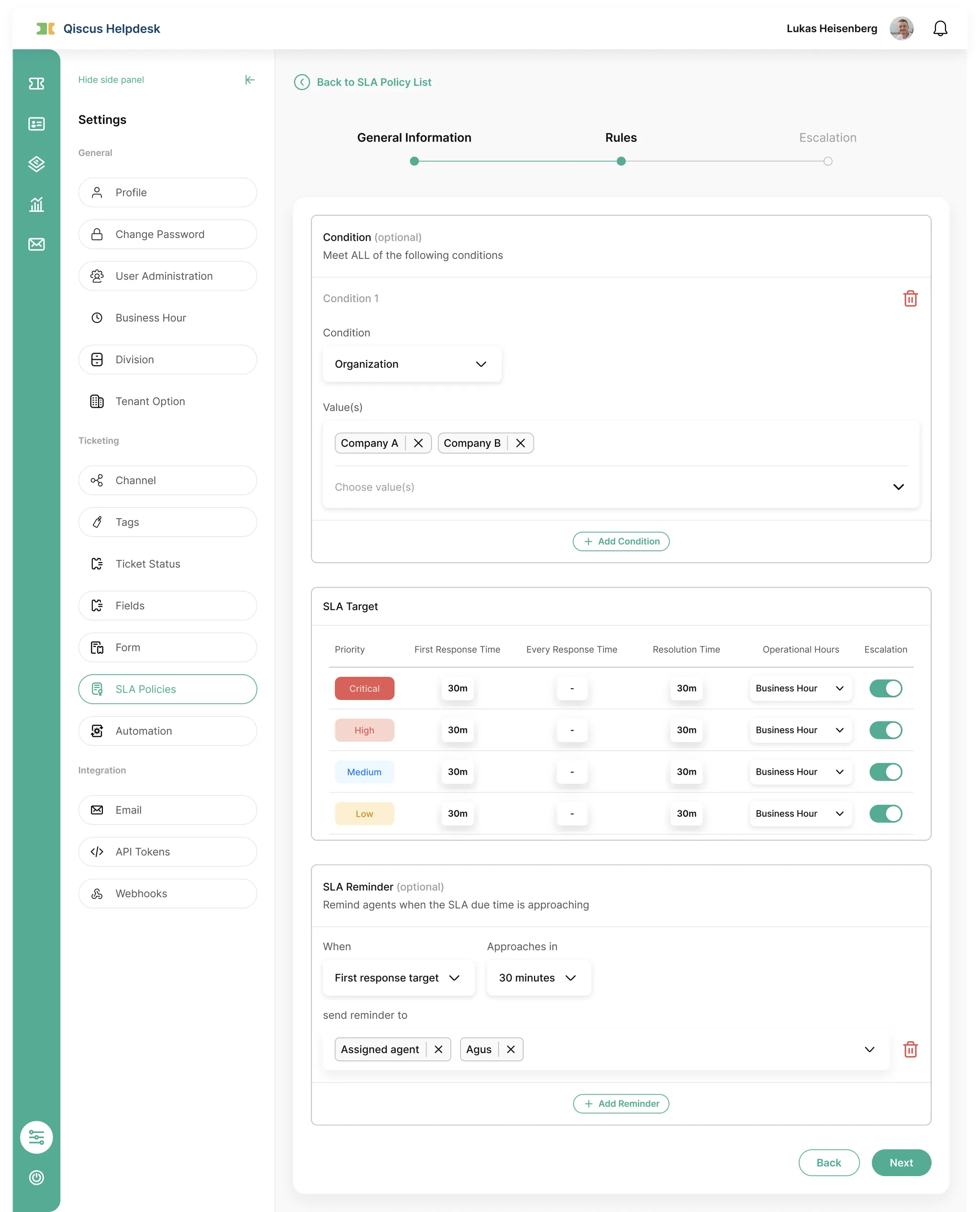The image size is (980, 1212).
Task: Click the mail icon in the left sidebar
Action: click(36, 244)
